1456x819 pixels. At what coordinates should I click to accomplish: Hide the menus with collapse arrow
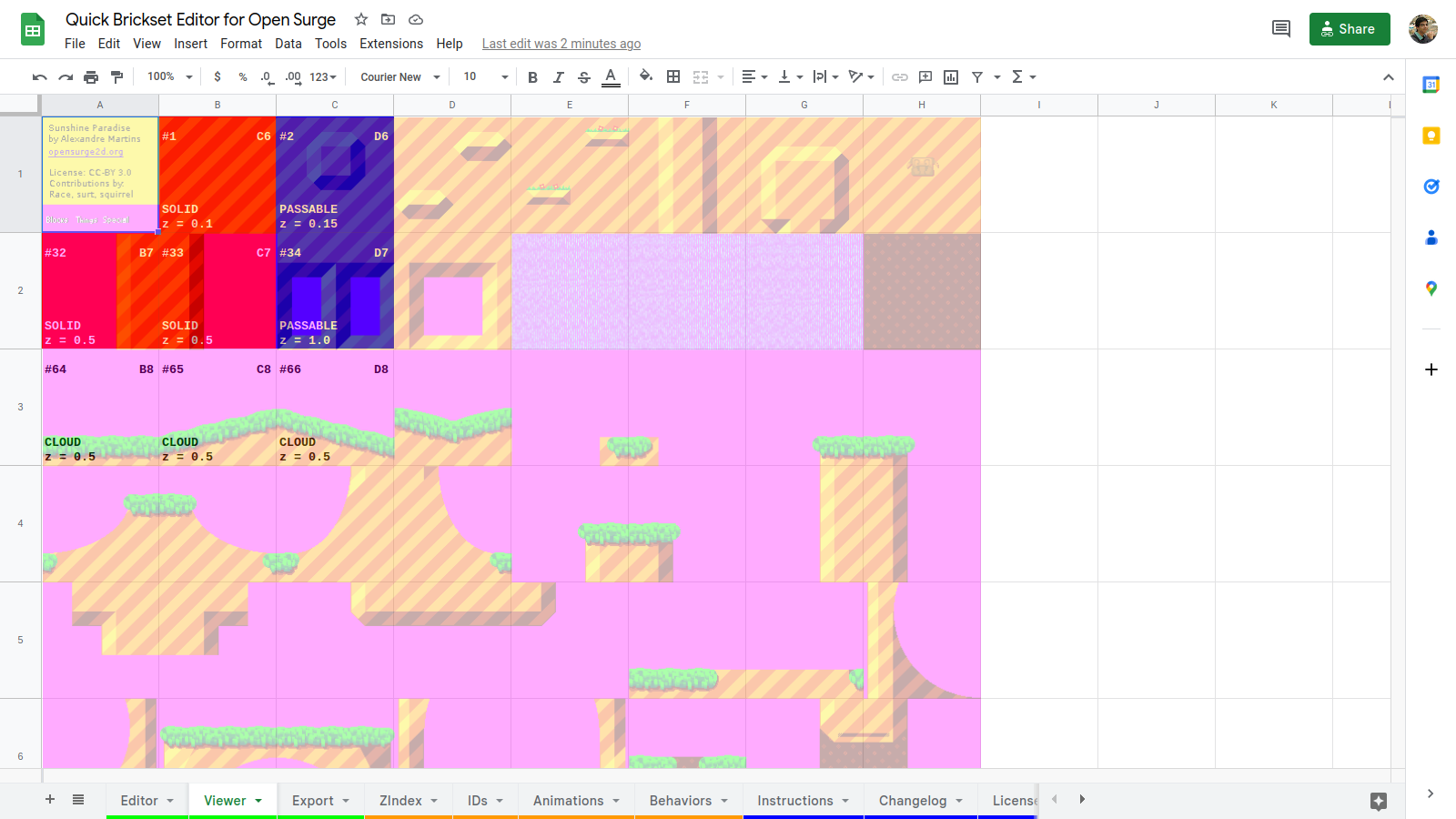(x=1389, y=77)
